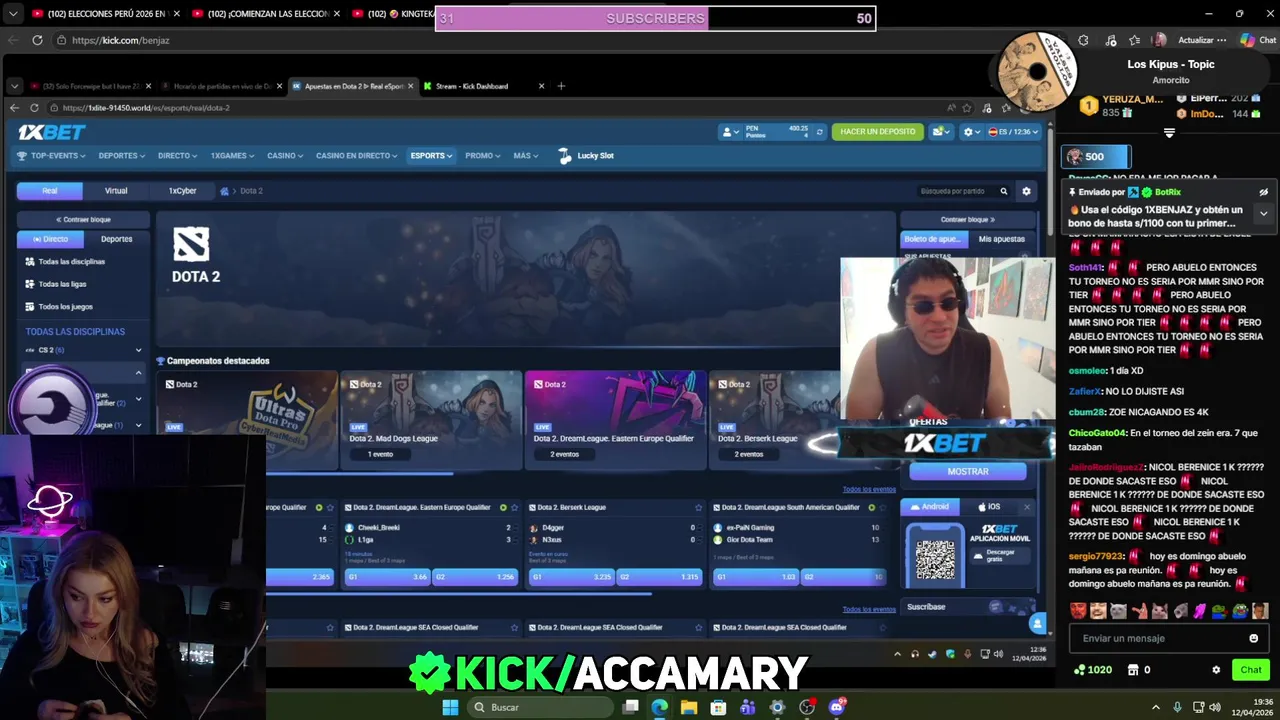Open Kick chat settings gear
The image size is (1280, 720).
(x=1216, y=670)
